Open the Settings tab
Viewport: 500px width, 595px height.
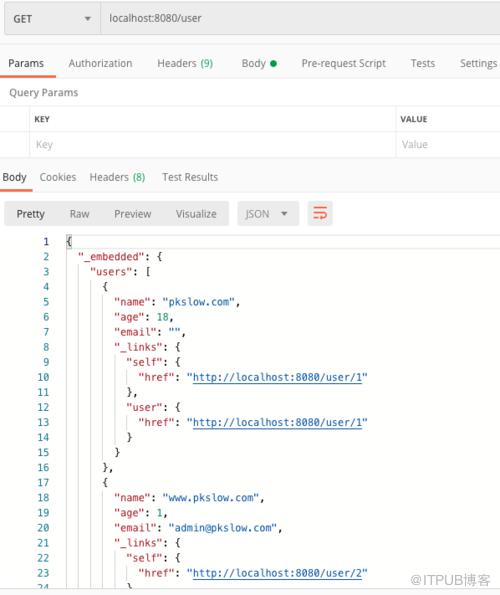click(x=478, y=63)
